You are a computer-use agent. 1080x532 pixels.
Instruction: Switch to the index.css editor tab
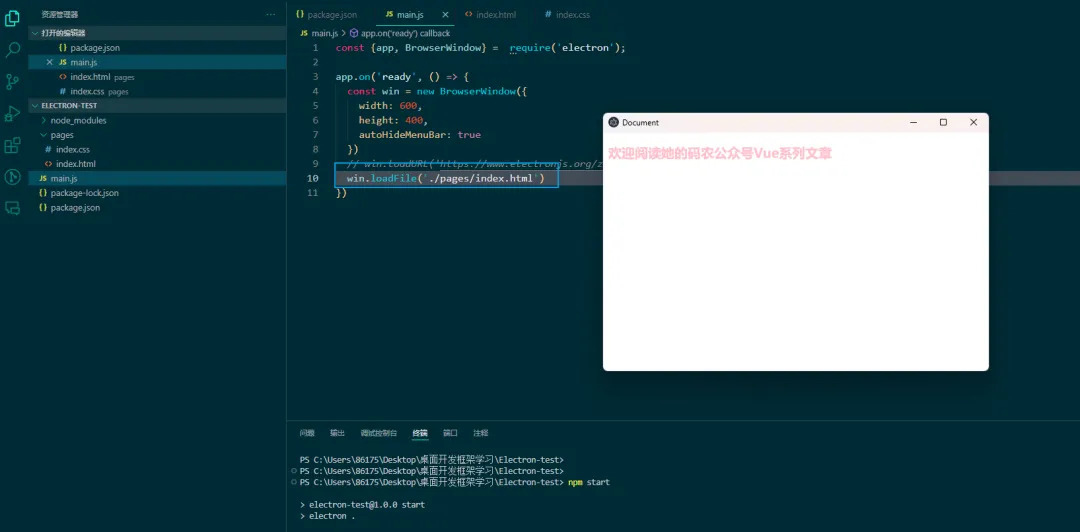(x=567, y=14)
